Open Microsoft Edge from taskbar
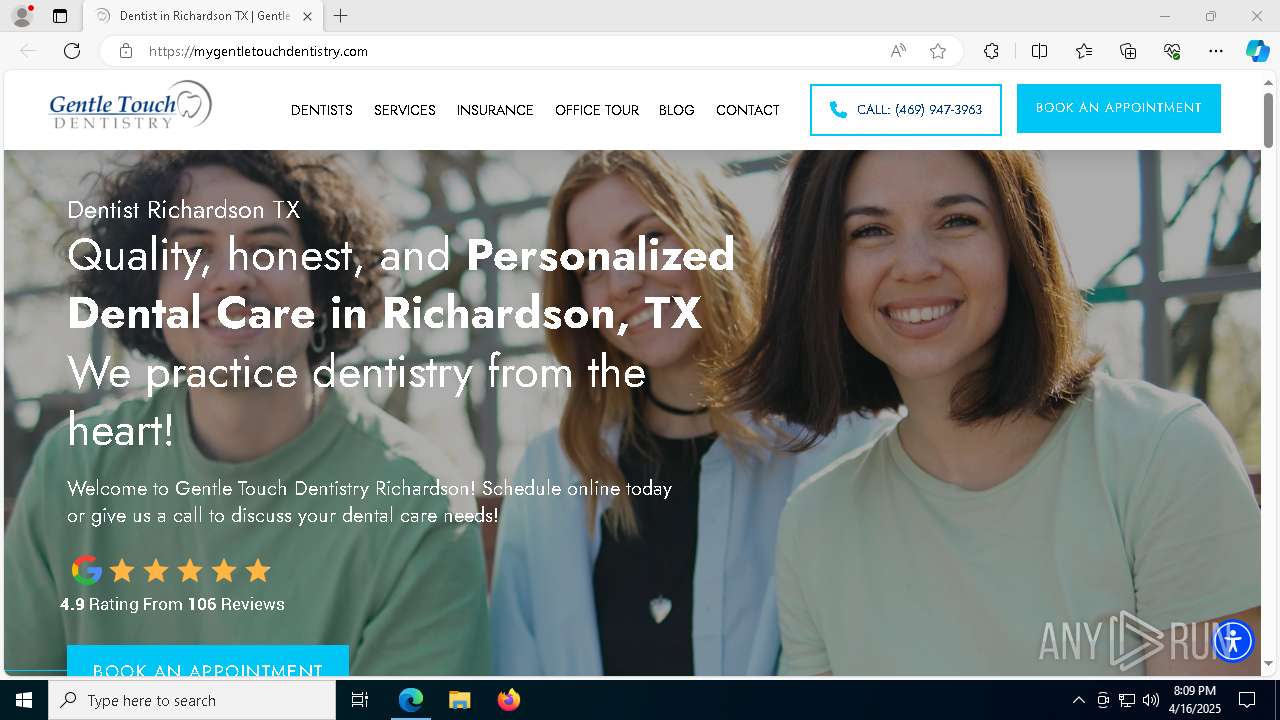This screenshot has height=720, width=1280. [411, 700]
